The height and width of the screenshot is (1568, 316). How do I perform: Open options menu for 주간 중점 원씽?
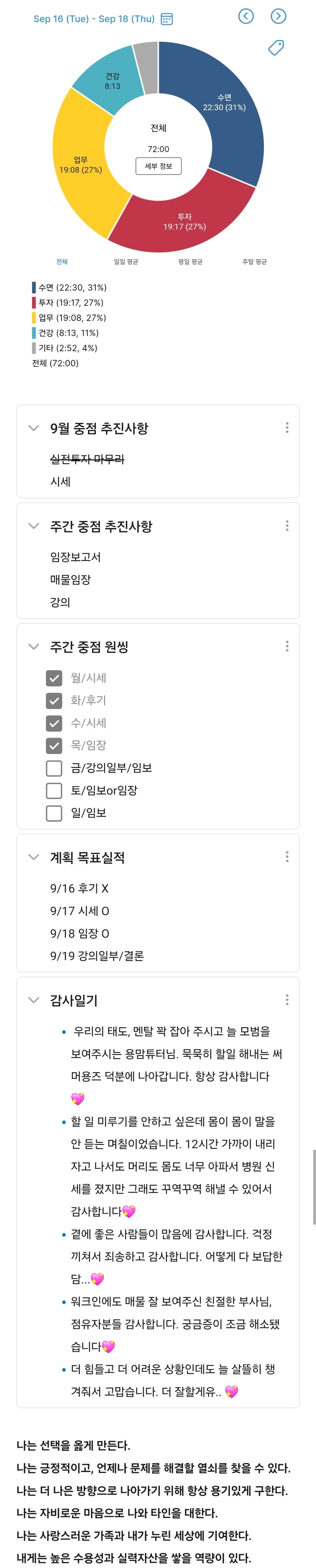coord(287,646)
